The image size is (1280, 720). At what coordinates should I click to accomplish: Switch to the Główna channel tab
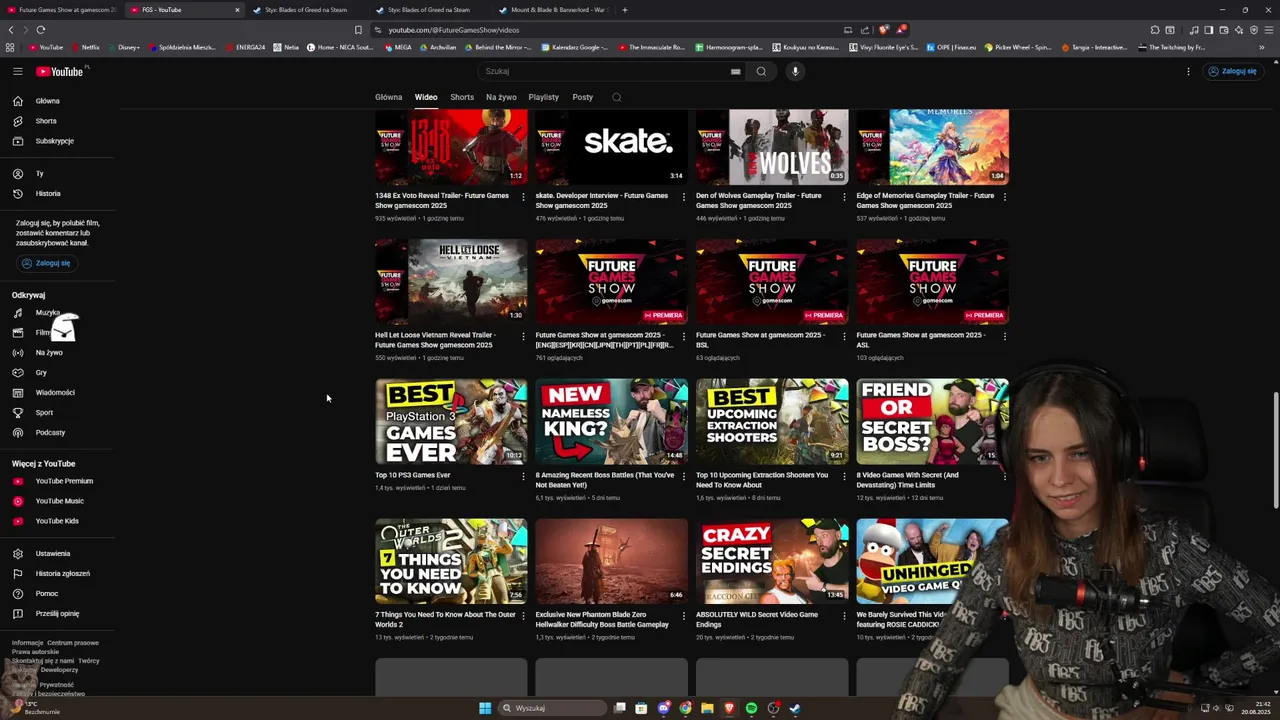pyautogui.click(x=388, y=97)
